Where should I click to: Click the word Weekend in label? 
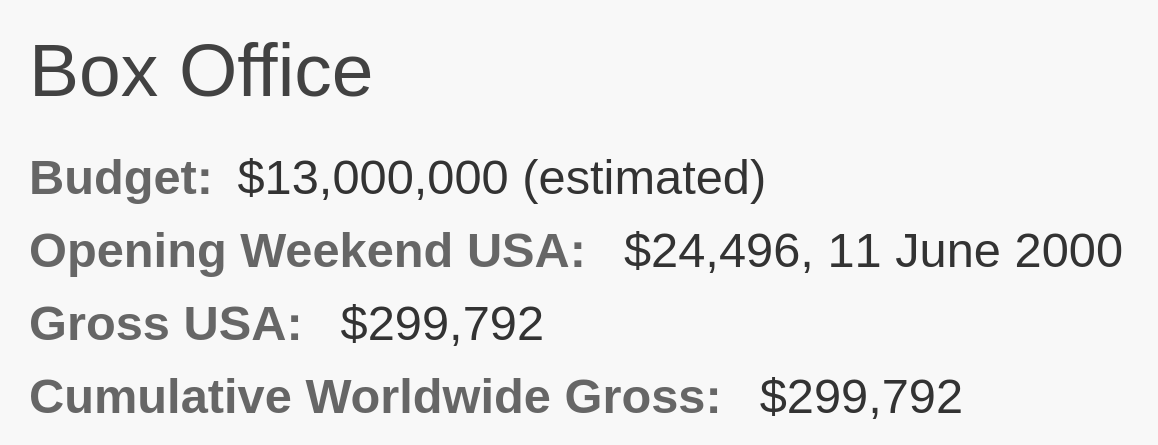[346, 251]
